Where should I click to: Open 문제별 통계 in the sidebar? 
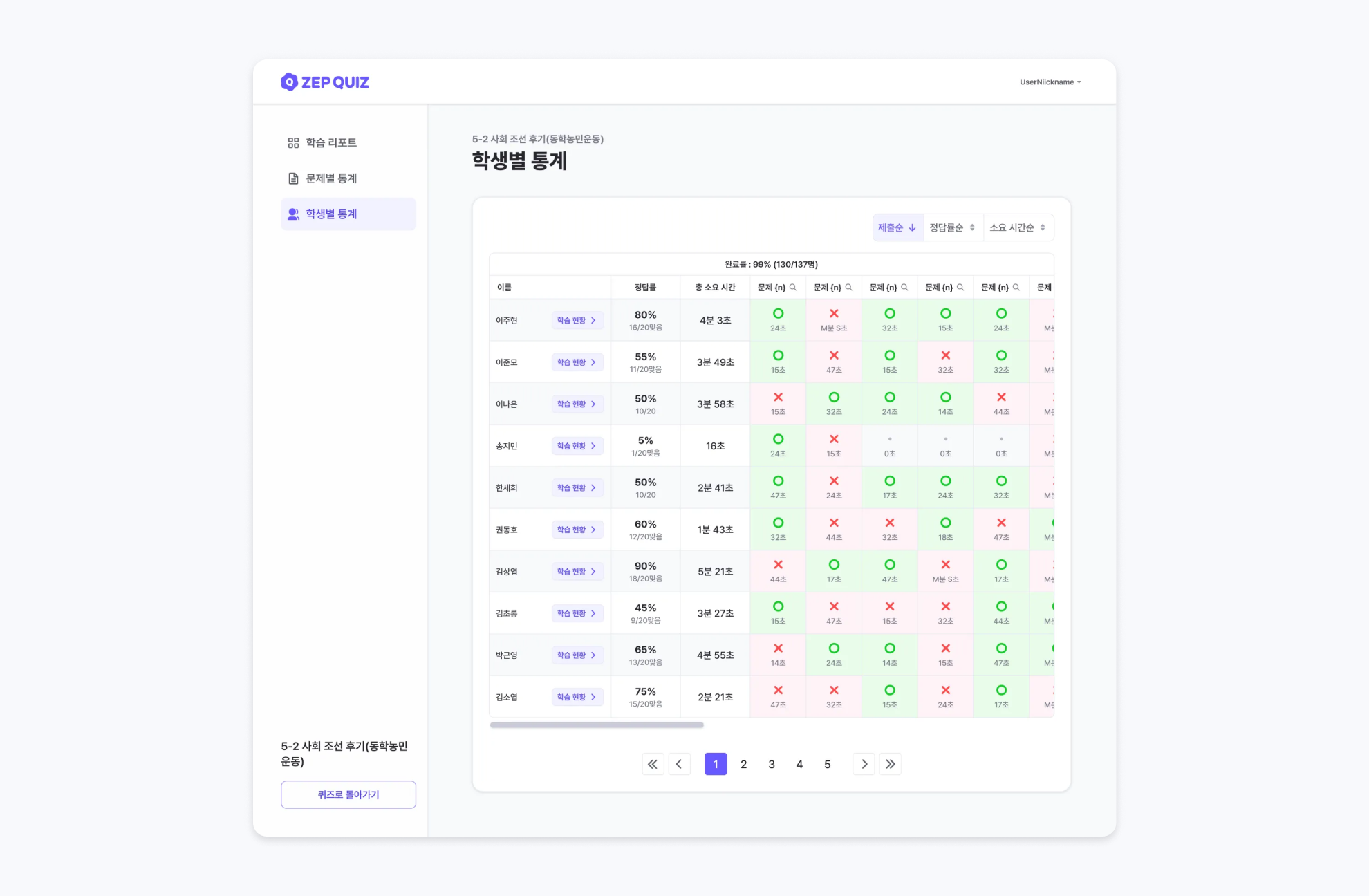(322, 178)
